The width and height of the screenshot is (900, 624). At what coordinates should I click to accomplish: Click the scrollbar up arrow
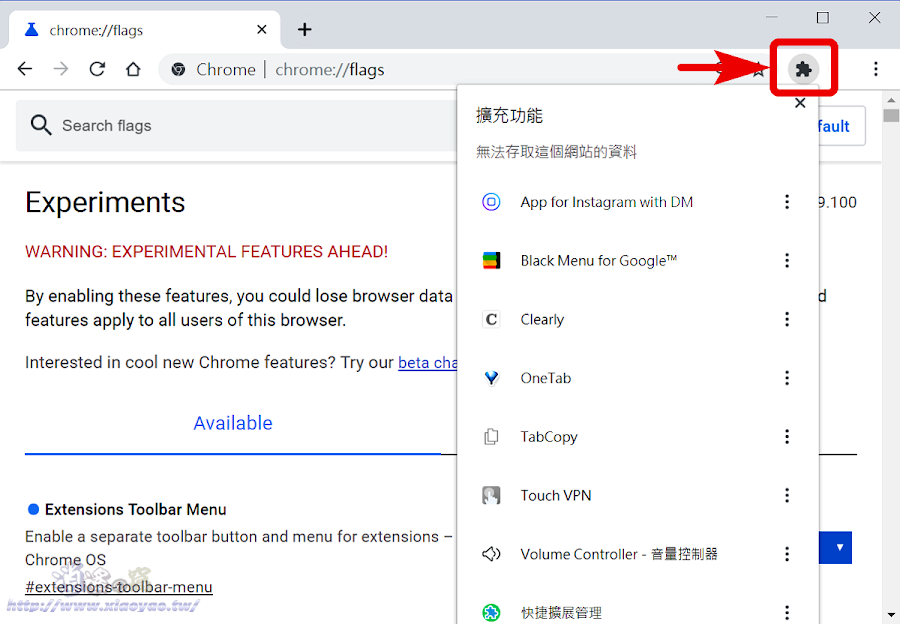click(891, 99)
